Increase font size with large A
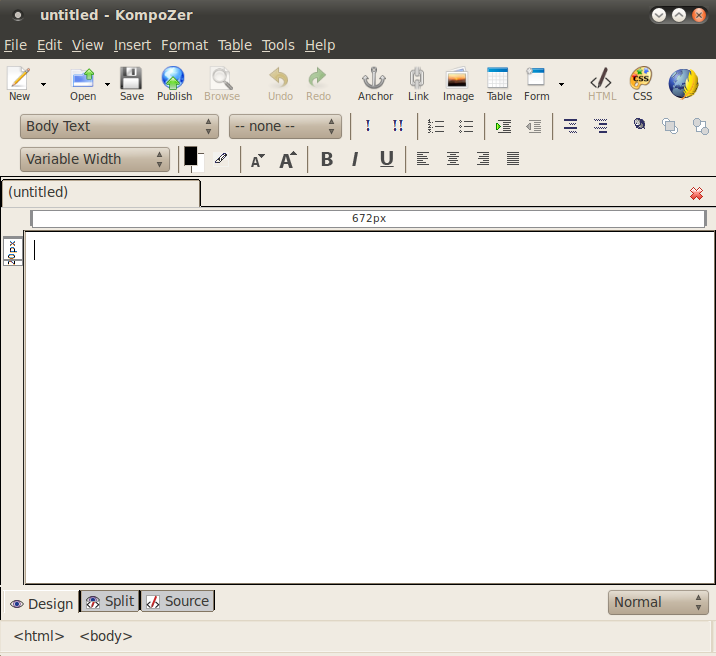Image resolution: width=716 pixels, height=656 pixels. click(x=288, y=159)
